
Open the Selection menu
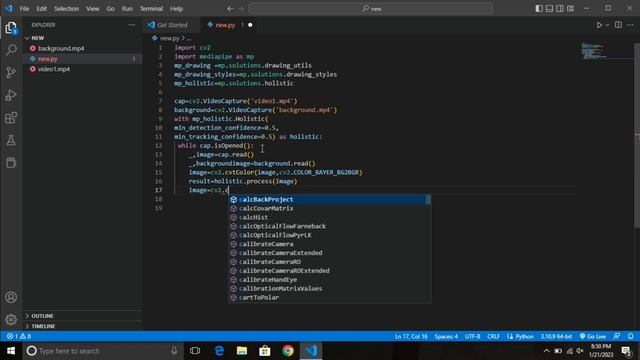click(67, 9)
